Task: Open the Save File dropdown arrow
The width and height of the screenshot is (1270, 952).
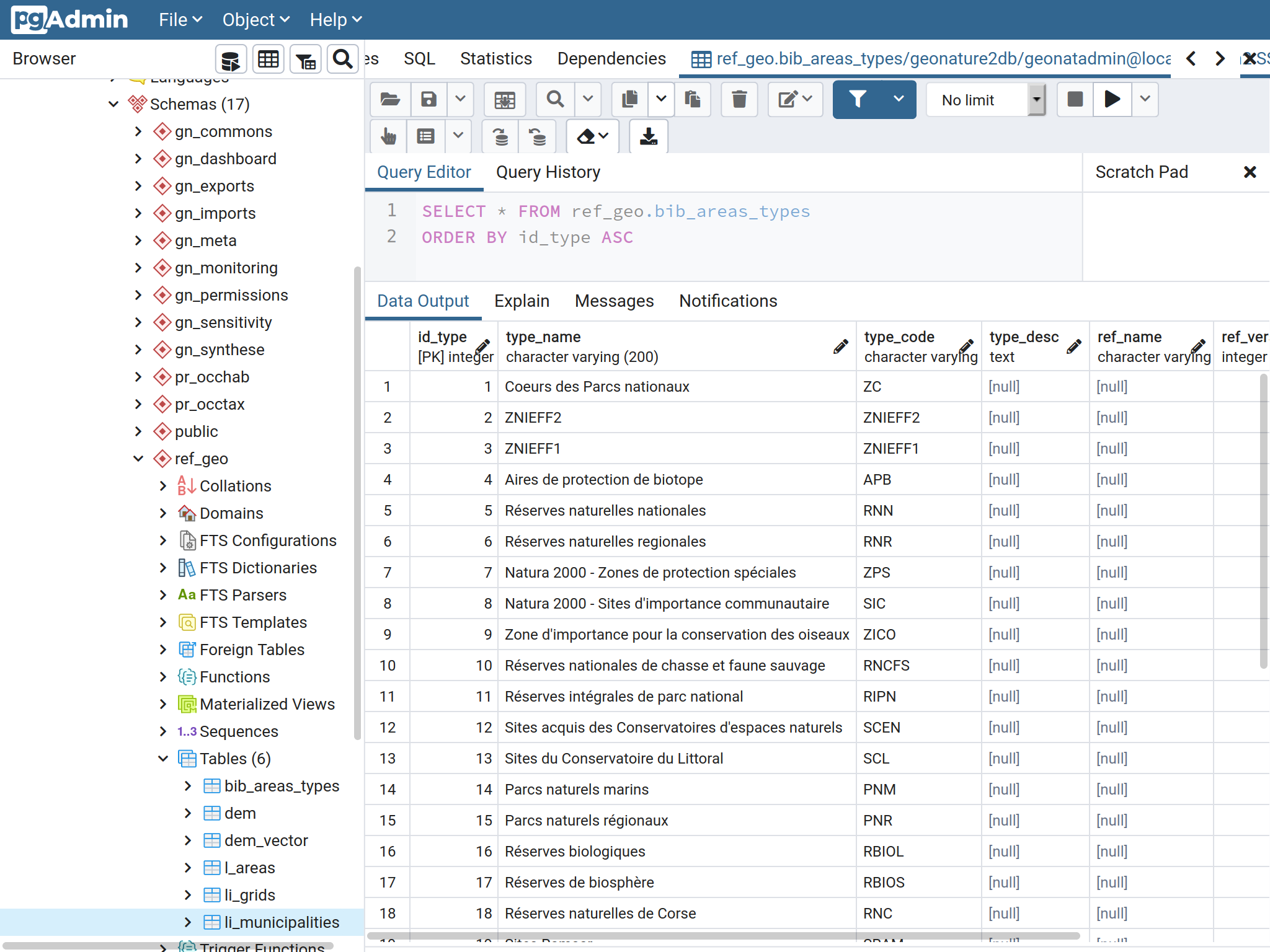Action: click(x=460, y=99)
